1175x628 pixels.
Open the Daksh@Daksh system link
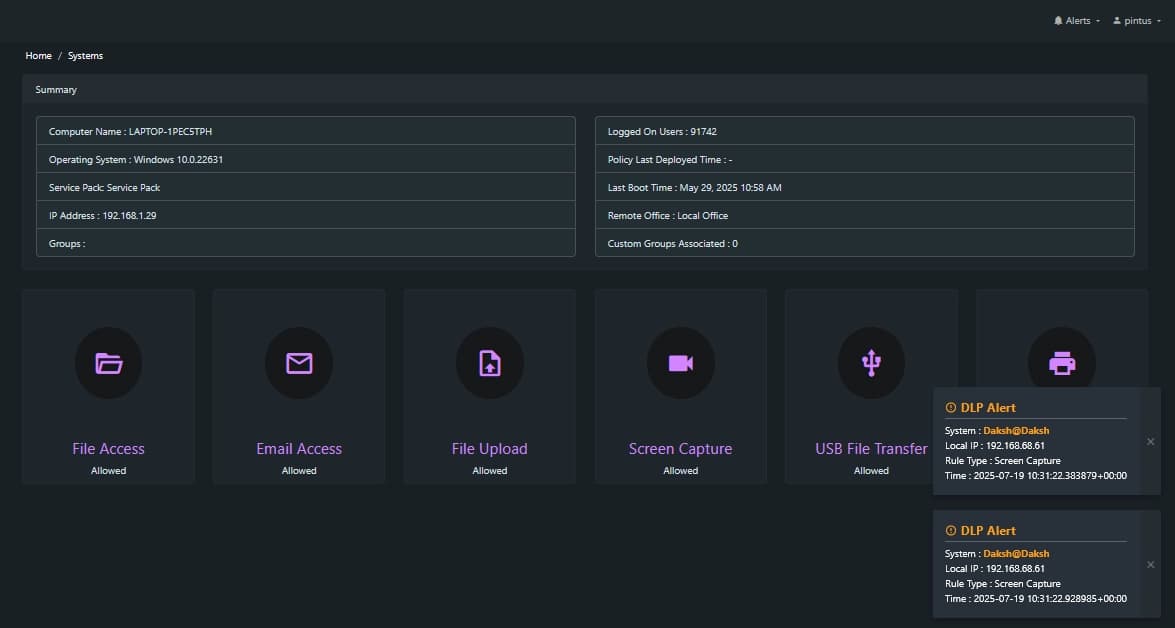(1016, 430)
